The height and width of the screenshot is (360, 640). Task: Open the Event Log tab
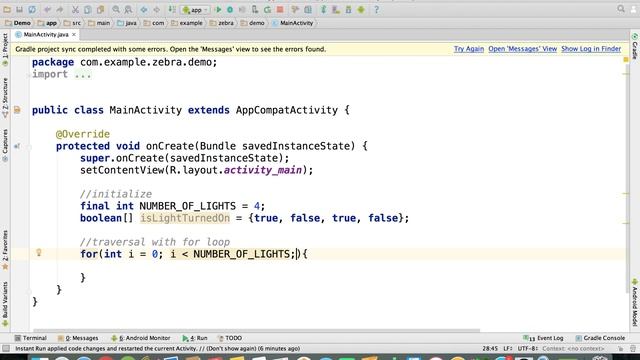tap(543, 338)
